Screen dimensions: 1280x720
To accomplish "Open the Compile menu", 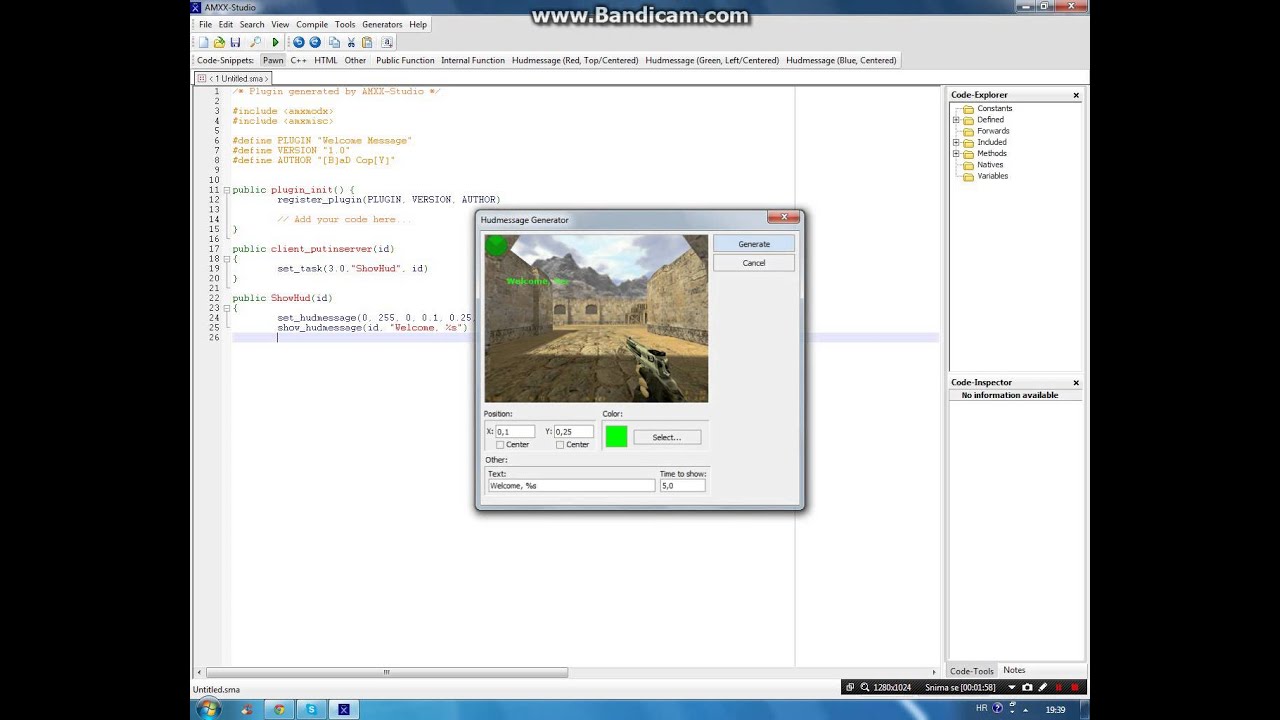I will pyautogui.click(x=312, y=24).
